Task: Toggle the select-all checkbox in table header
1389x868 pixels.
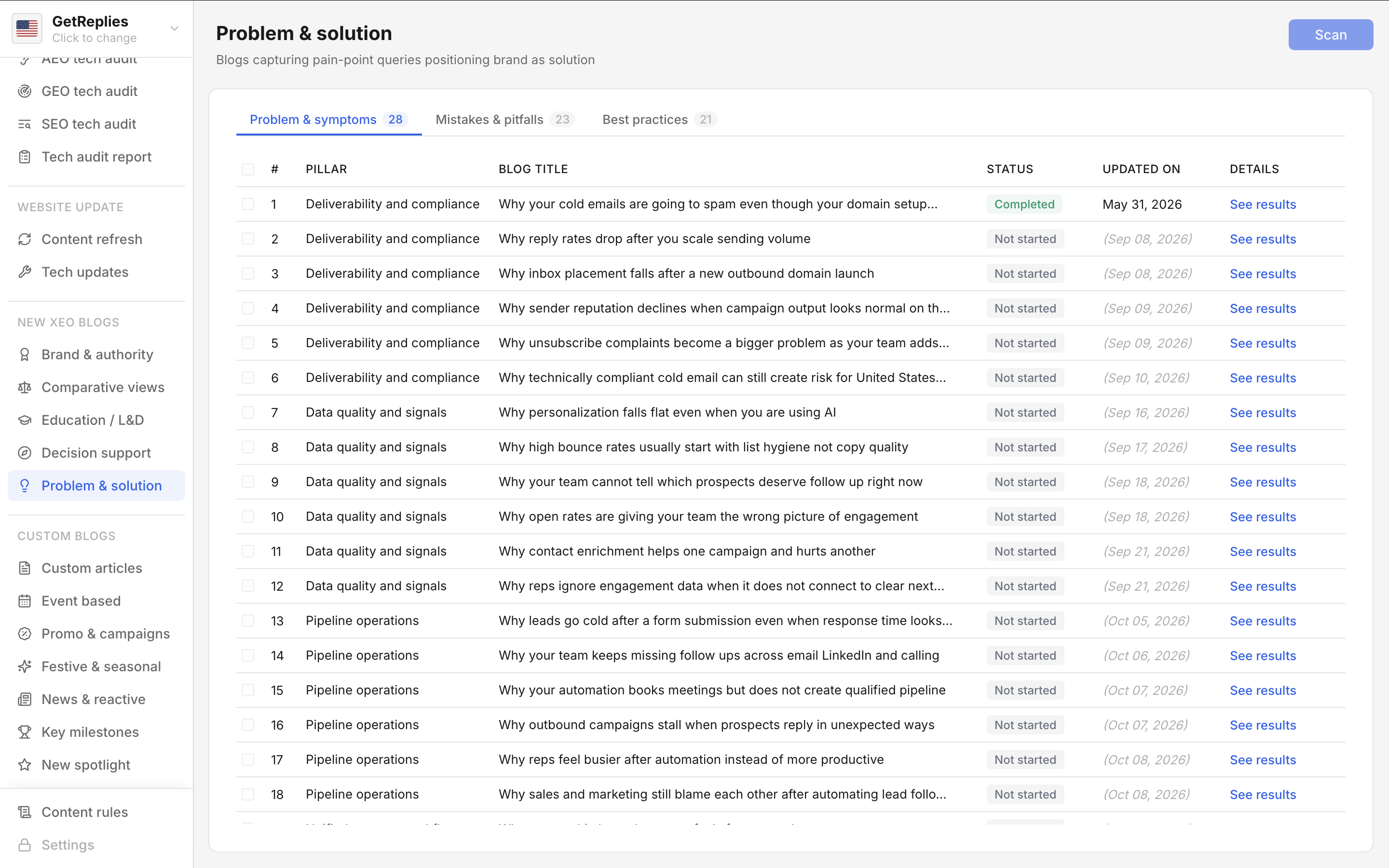Action: (248, 169)
